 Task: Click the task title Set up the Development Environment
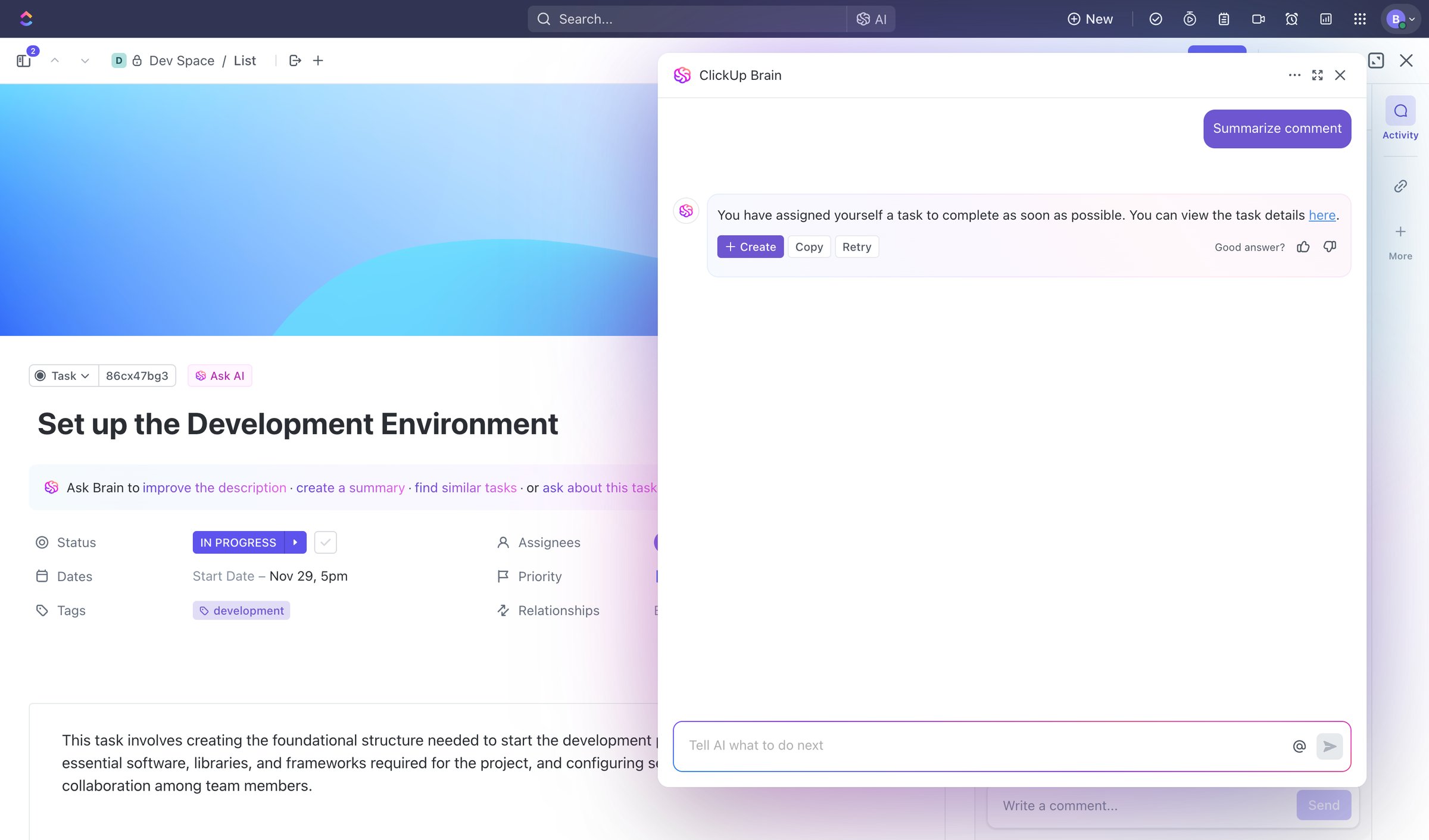(298, 424)
